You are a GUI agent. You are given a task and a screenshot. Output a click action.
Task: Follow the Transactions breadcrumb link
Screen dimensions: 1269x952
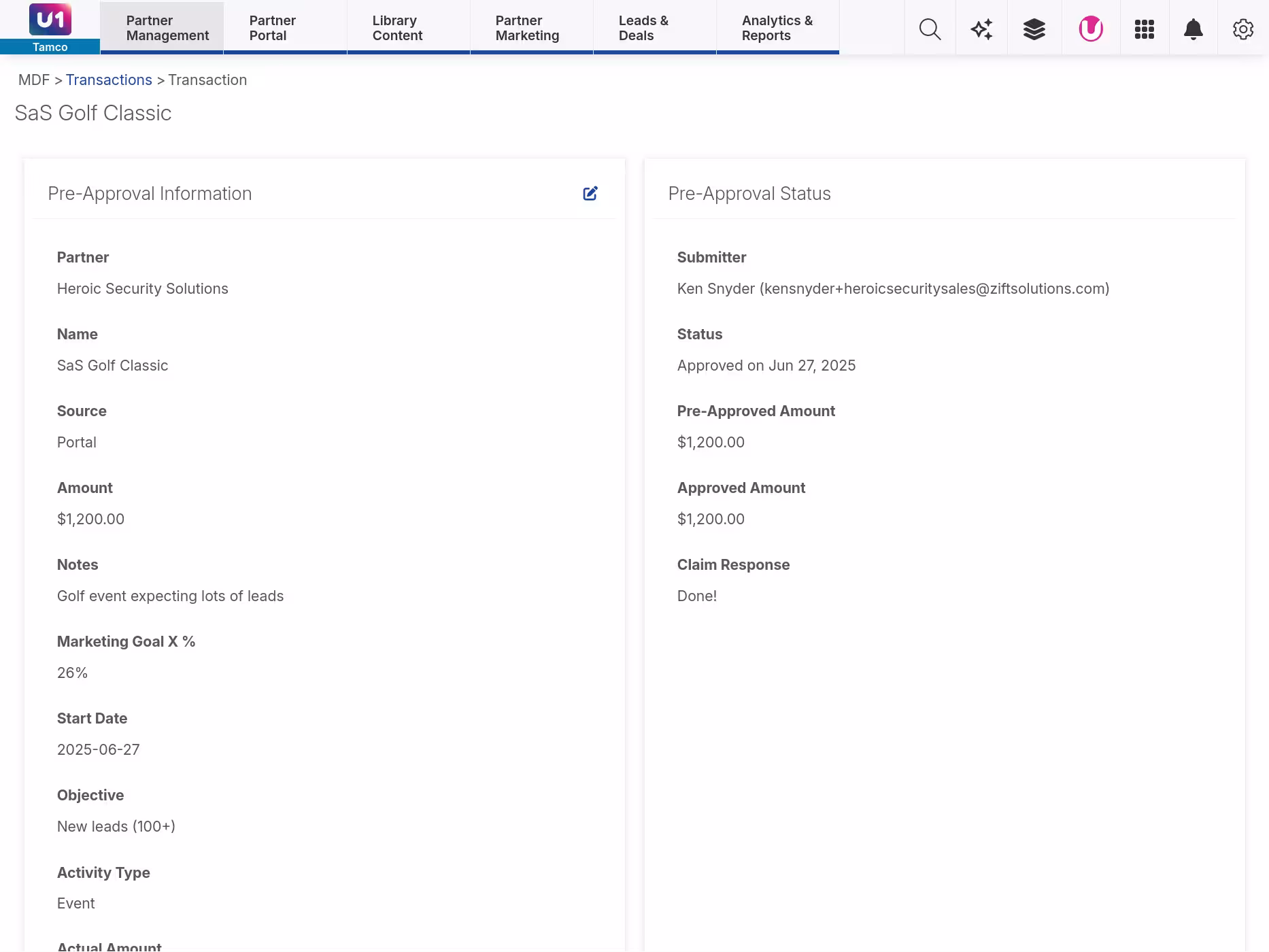coord(109,80)
